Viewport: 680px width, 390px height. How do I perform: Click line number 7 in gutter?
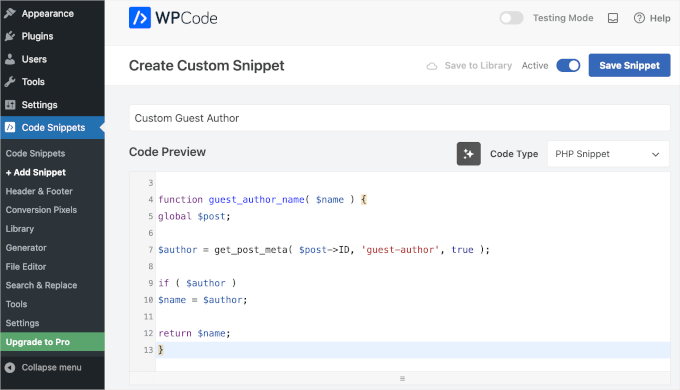(x=150, y=250)
